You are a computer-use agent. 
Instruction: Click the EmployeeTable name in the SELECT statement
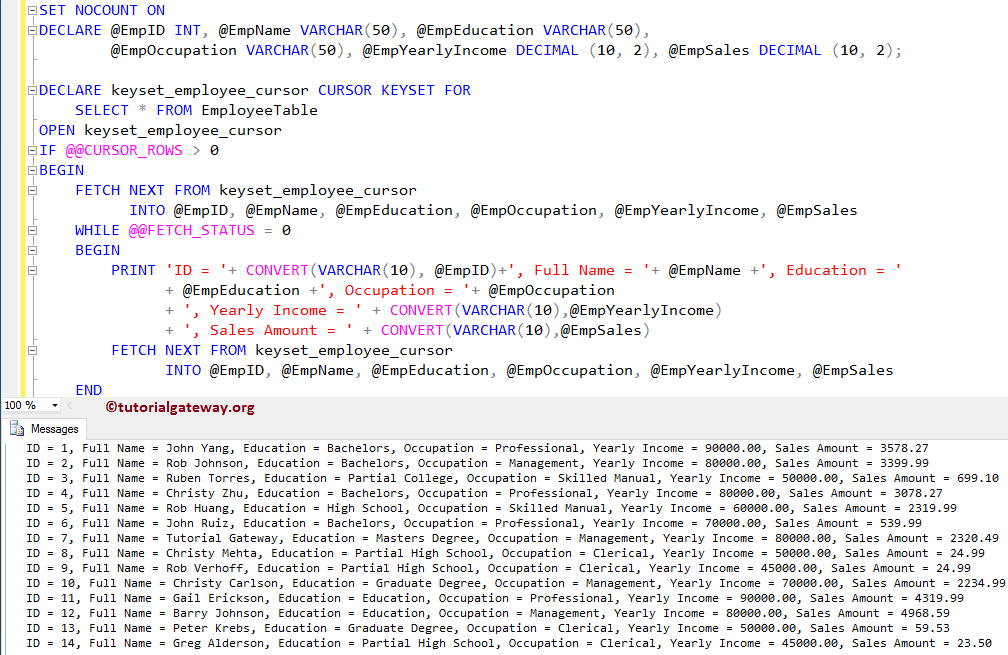(x=260, y=110)
